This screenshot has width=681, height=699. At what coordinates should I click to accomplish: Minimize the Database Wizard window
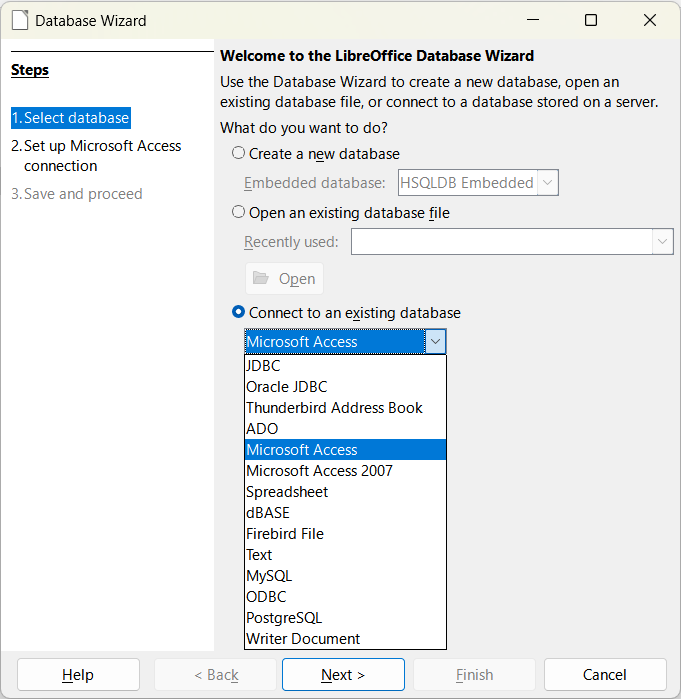point(533,20)
